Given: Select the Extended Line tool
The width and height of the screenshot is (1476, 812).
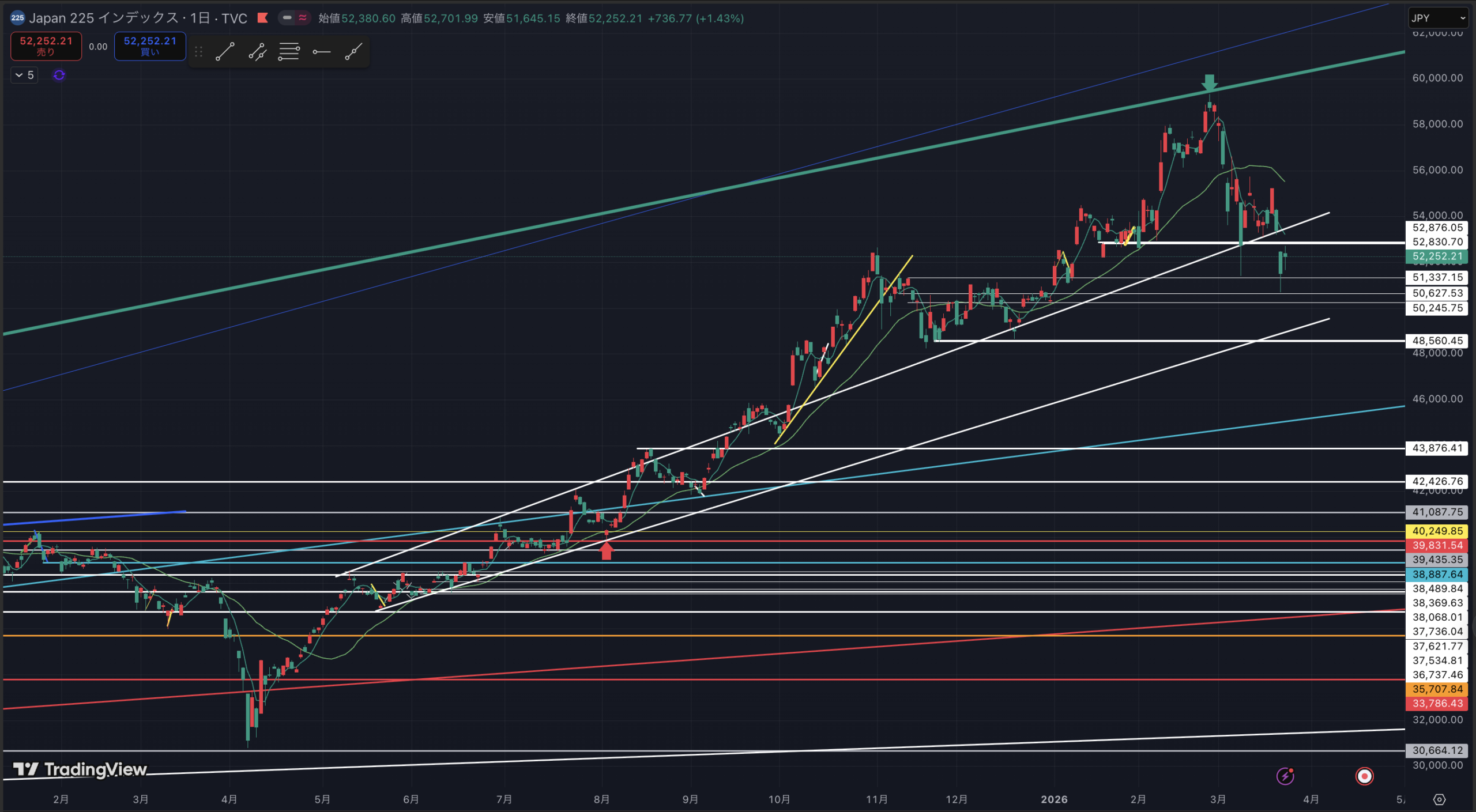Looking at the screenshot, I should 353,52.
